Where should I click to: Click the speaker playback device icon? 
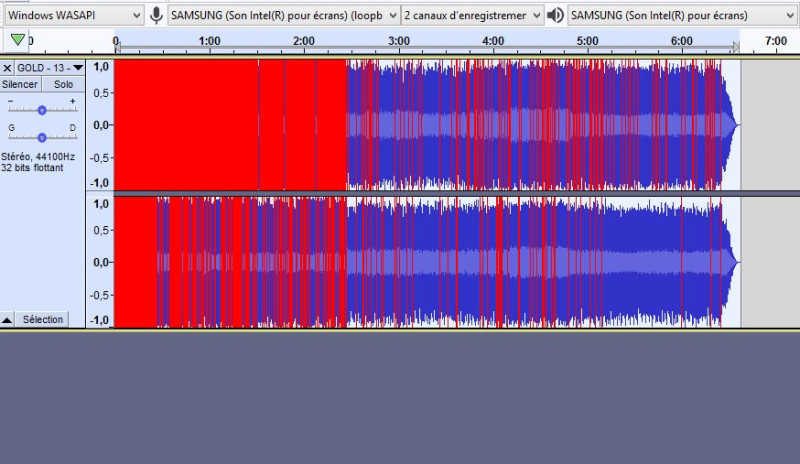(x=556, y=15)
